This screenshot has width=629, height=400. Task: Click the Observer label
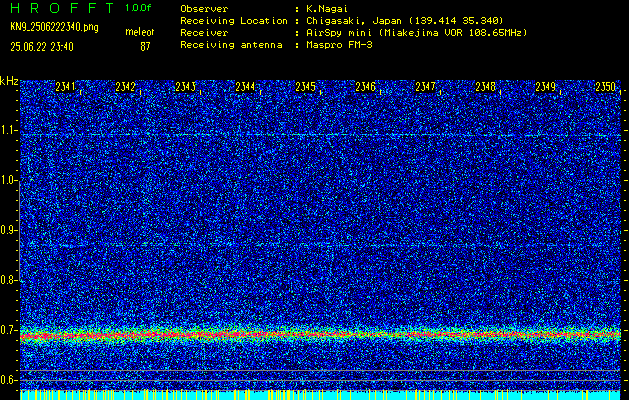(x=204, y=8)
